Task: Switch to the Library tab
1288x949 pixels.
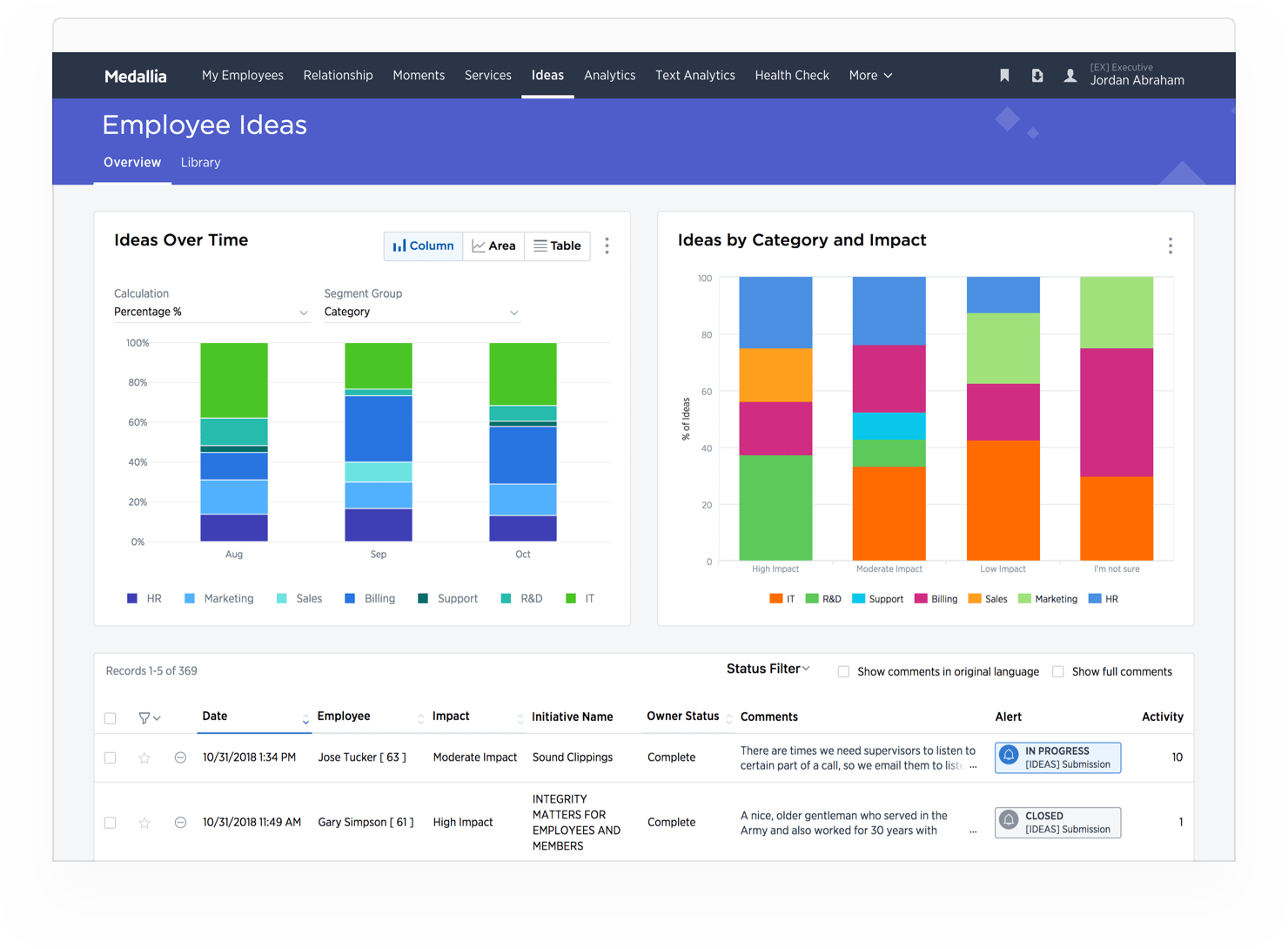Action: [x=200, y=163]
